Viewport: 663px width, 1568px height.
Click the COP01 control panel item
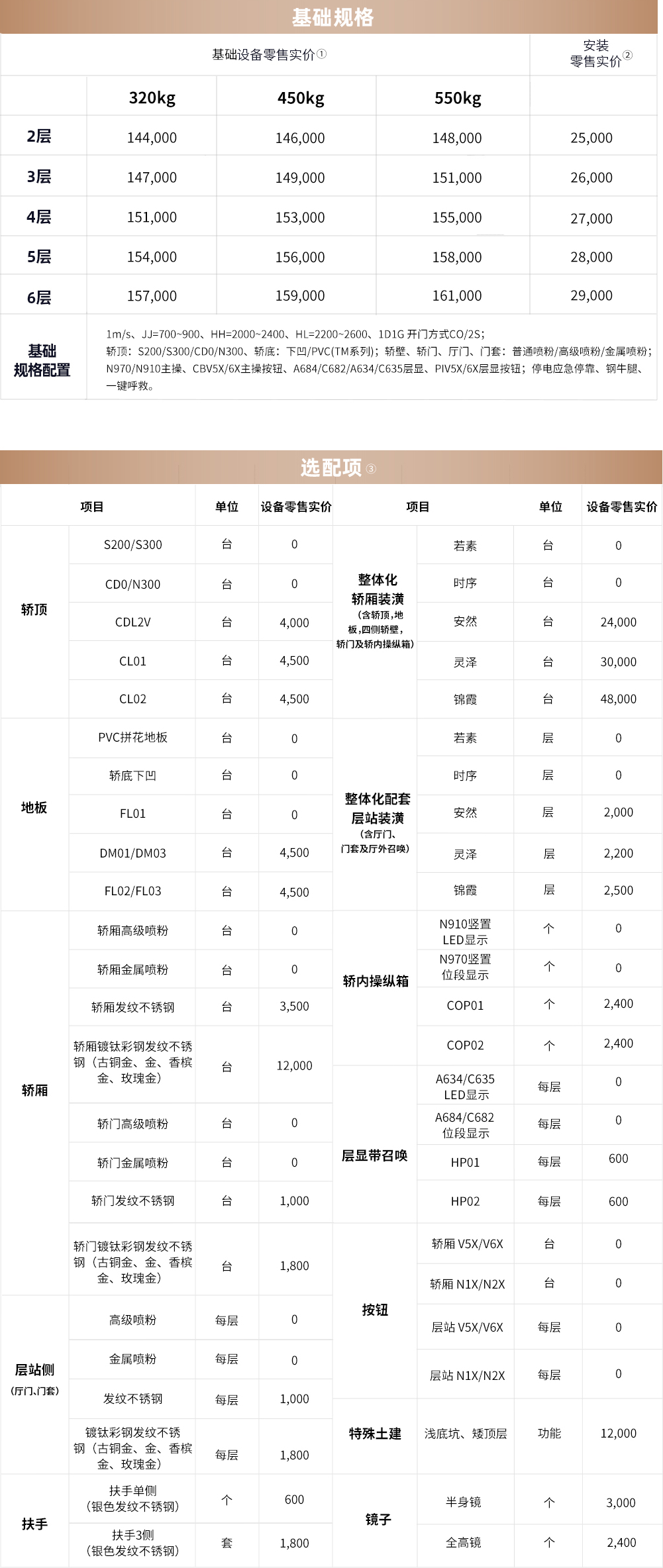tap(465, 1006)
